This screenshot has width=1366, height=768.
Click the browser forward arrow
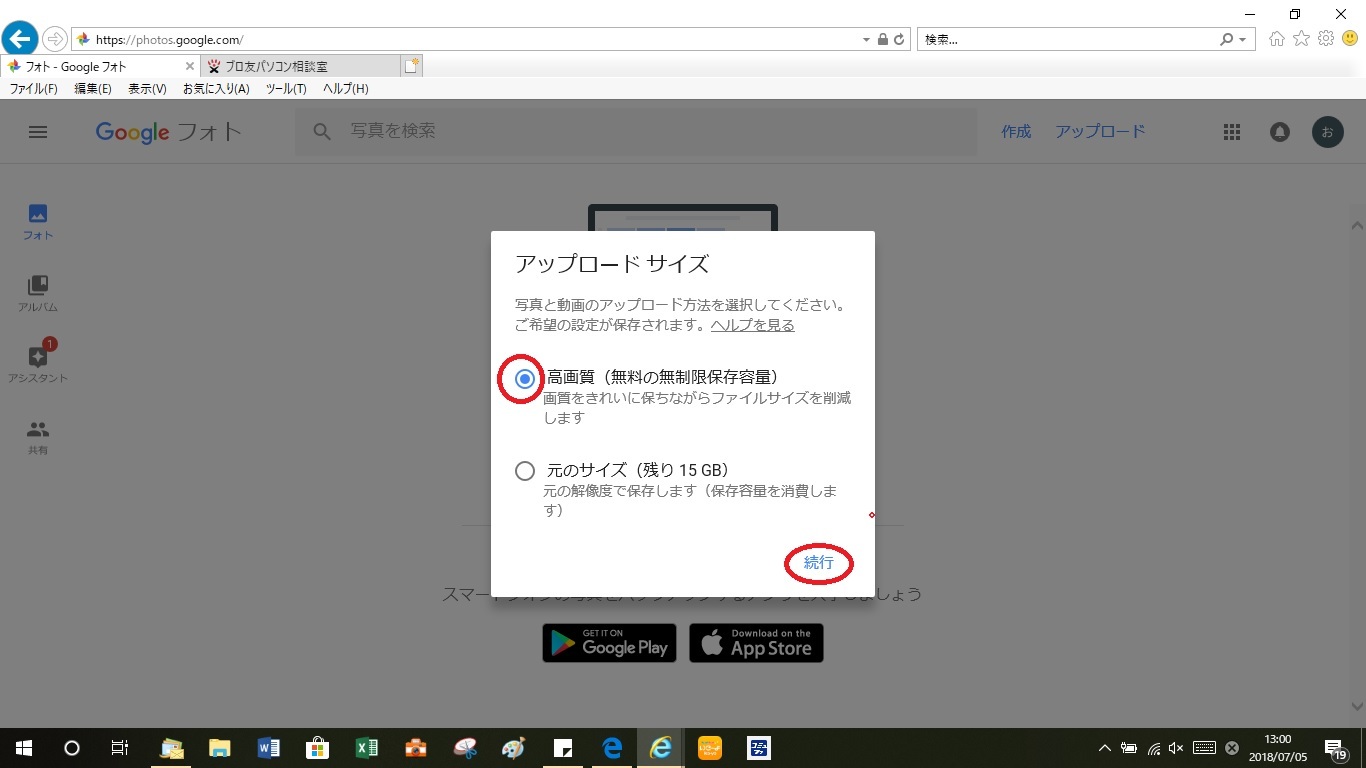click(54, 39)
